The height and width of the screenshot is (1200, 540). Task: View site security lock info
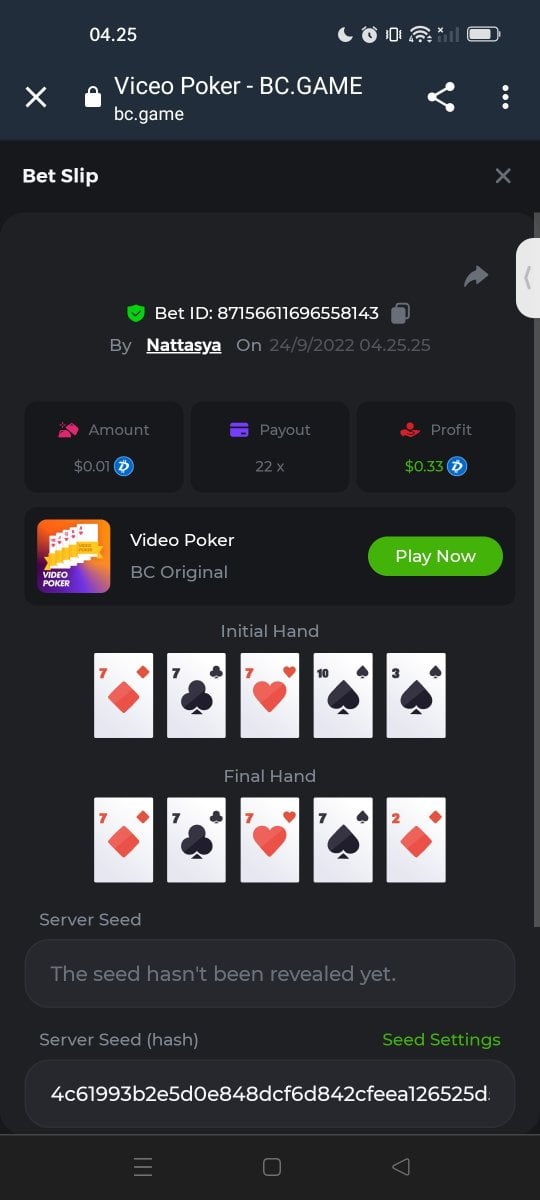point(93,97)
